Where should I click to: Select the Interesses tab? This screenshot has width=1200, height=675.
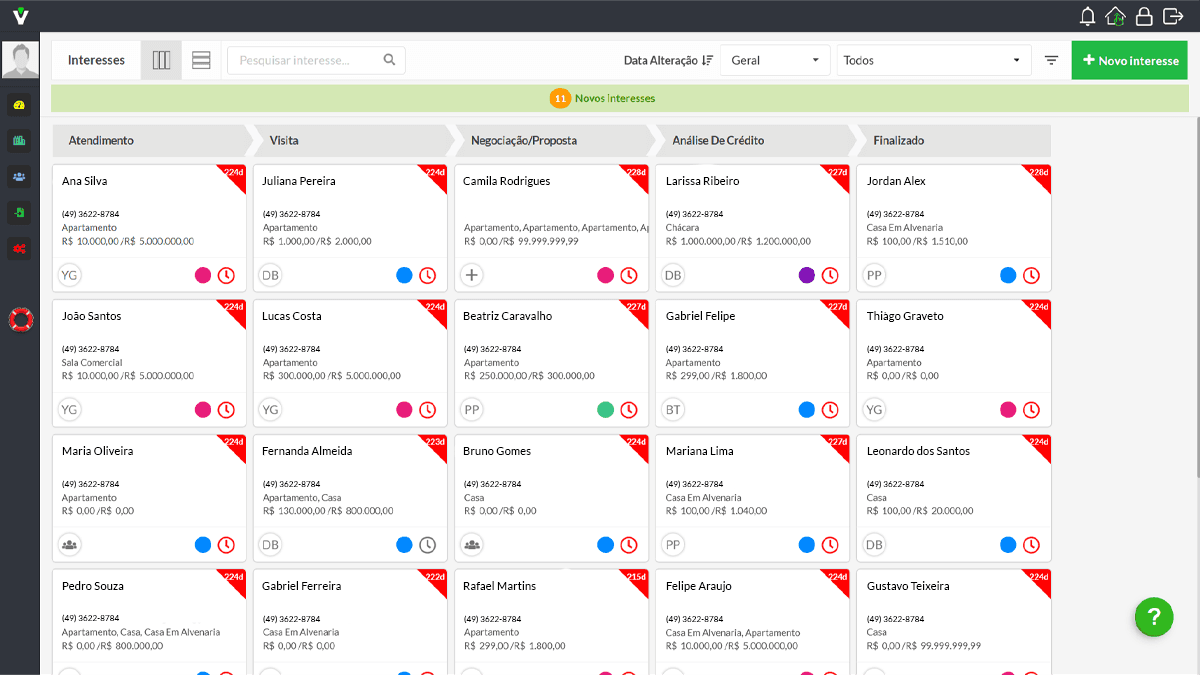[x=96, y=59]
